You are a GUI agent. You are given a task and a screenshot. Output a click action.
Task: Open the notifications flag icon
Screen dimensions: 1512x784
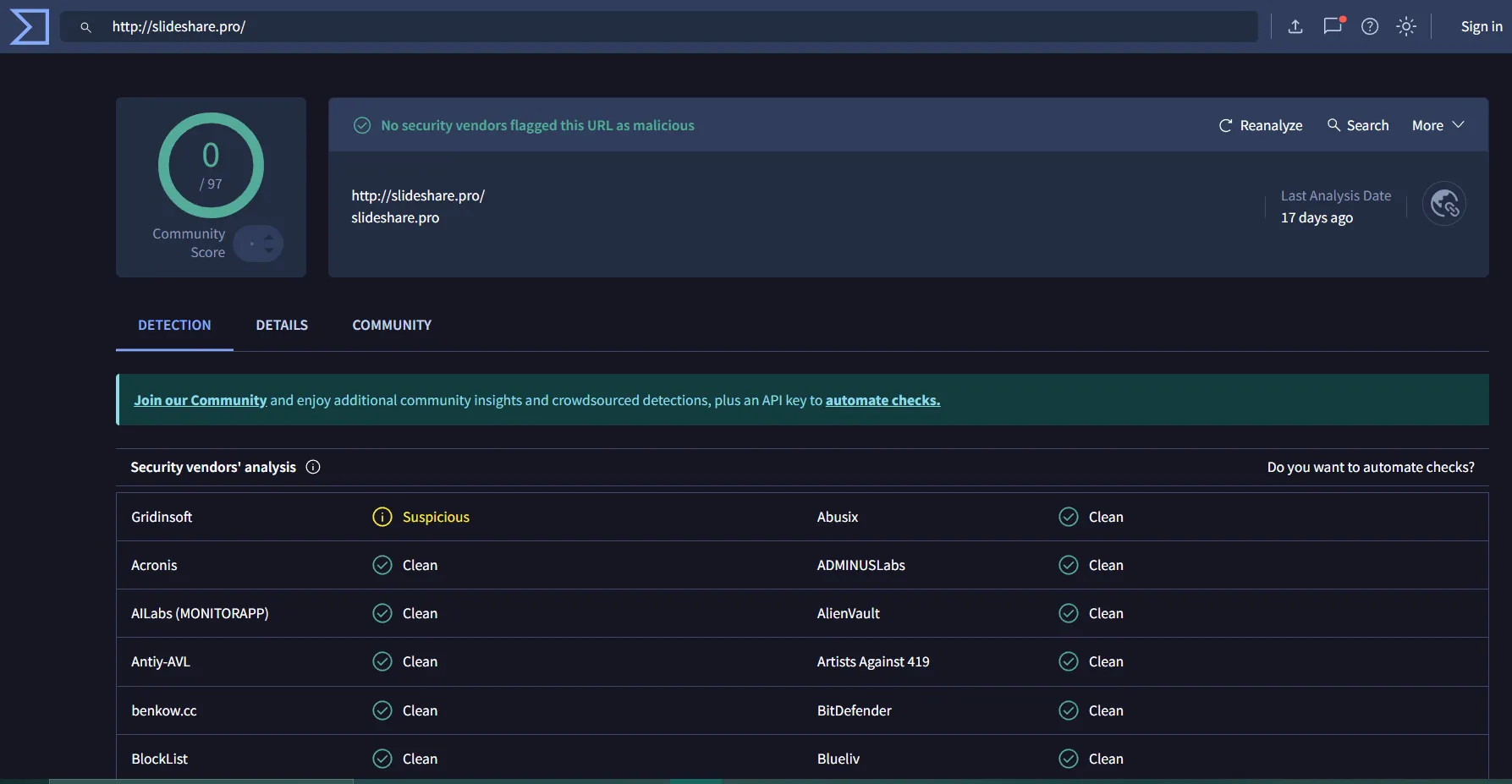tap(1333, 26)
